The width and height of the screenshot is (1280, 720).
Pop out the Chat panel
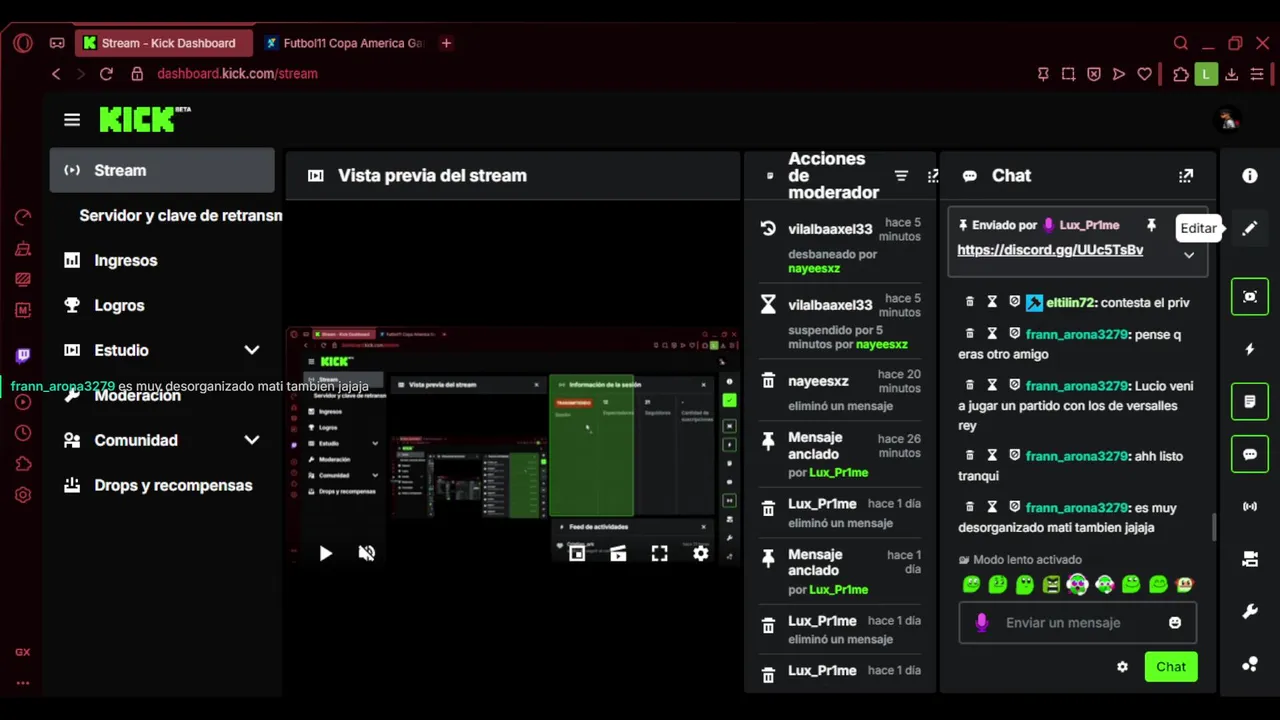tap(1186, 176)
